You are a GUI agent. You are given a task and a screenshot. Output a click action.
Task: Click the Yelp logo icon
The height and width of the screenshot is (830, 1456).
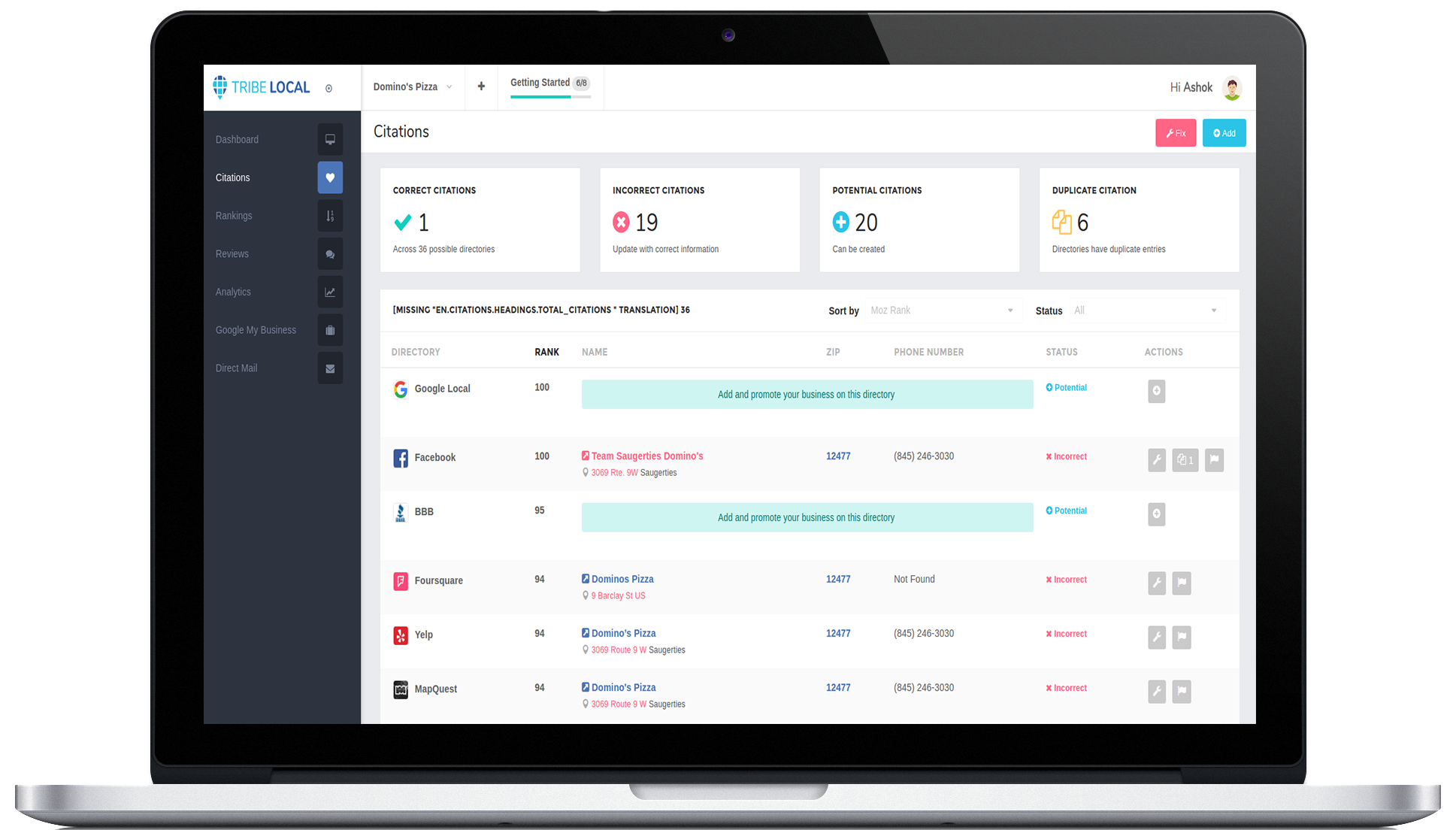click(401, 635)
